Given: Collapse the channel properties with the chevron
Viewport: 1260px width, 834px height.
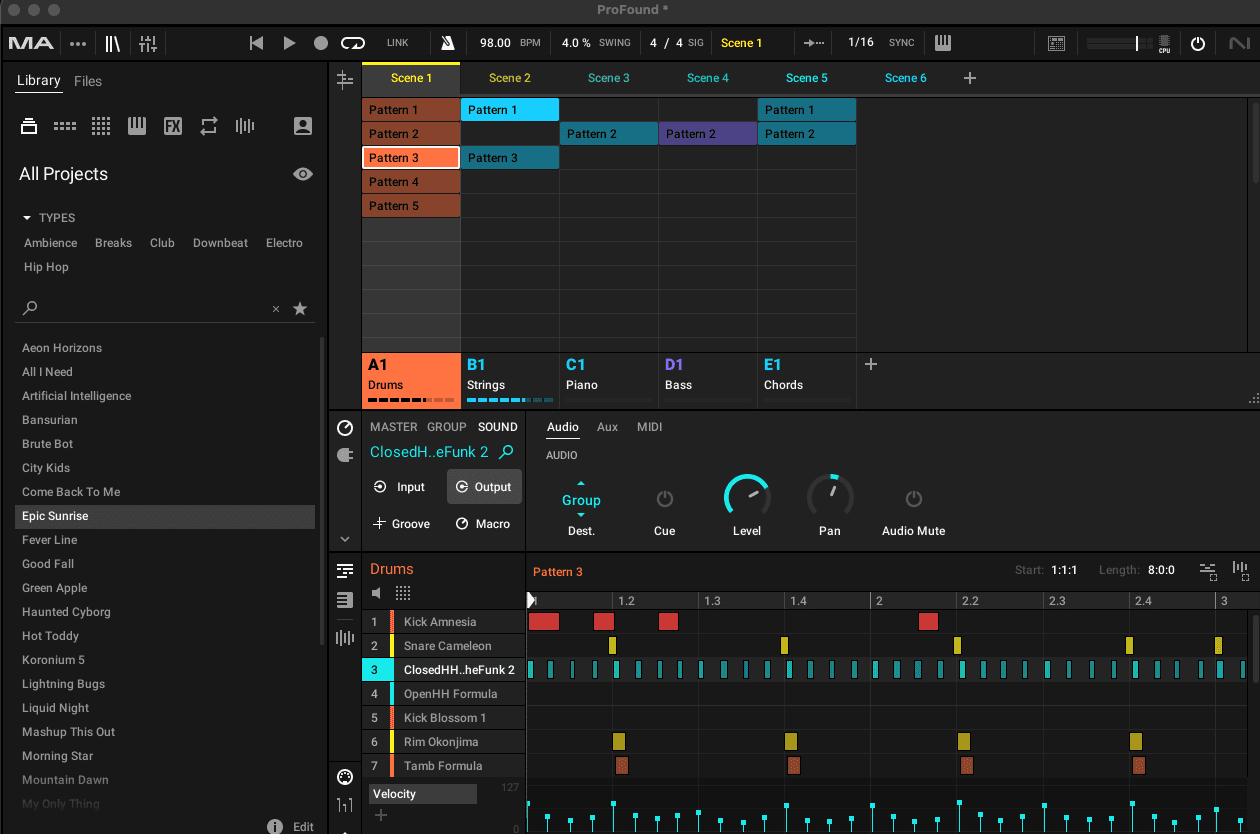Looking at the screenshot, I should (x=344, y=538).
